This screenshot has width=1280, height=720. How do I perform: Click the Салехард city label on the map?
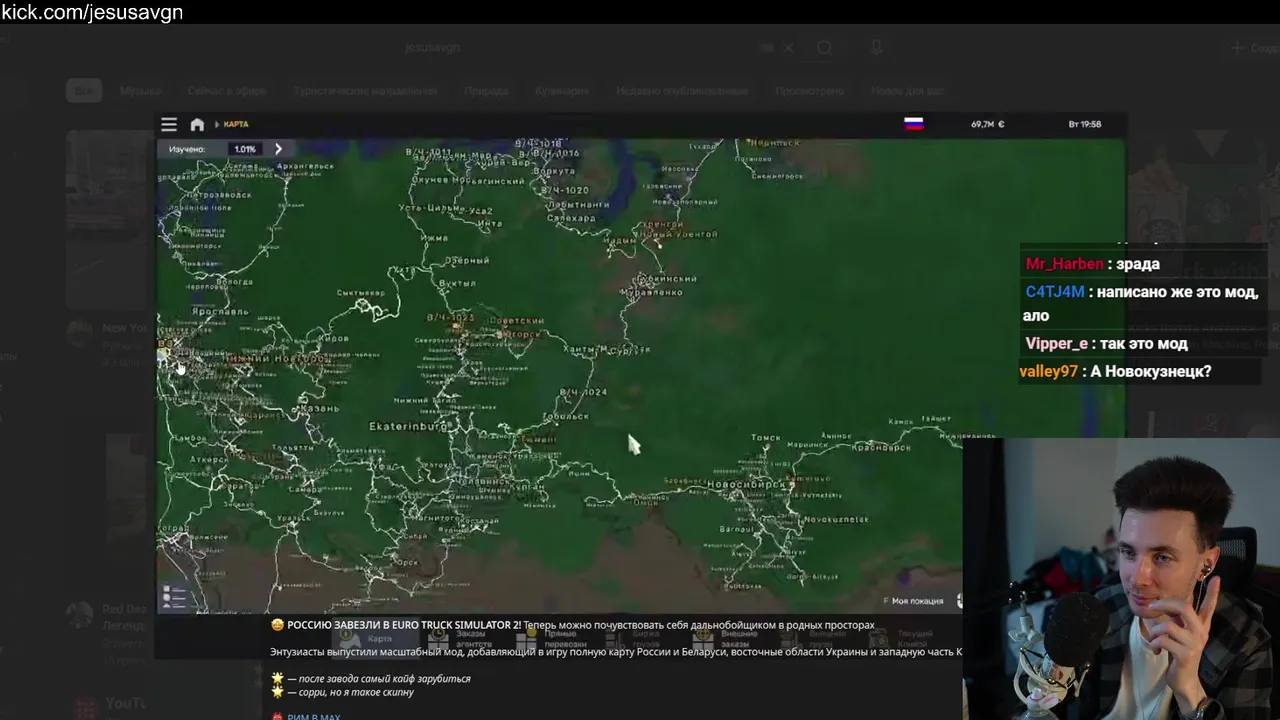point(571,217)
